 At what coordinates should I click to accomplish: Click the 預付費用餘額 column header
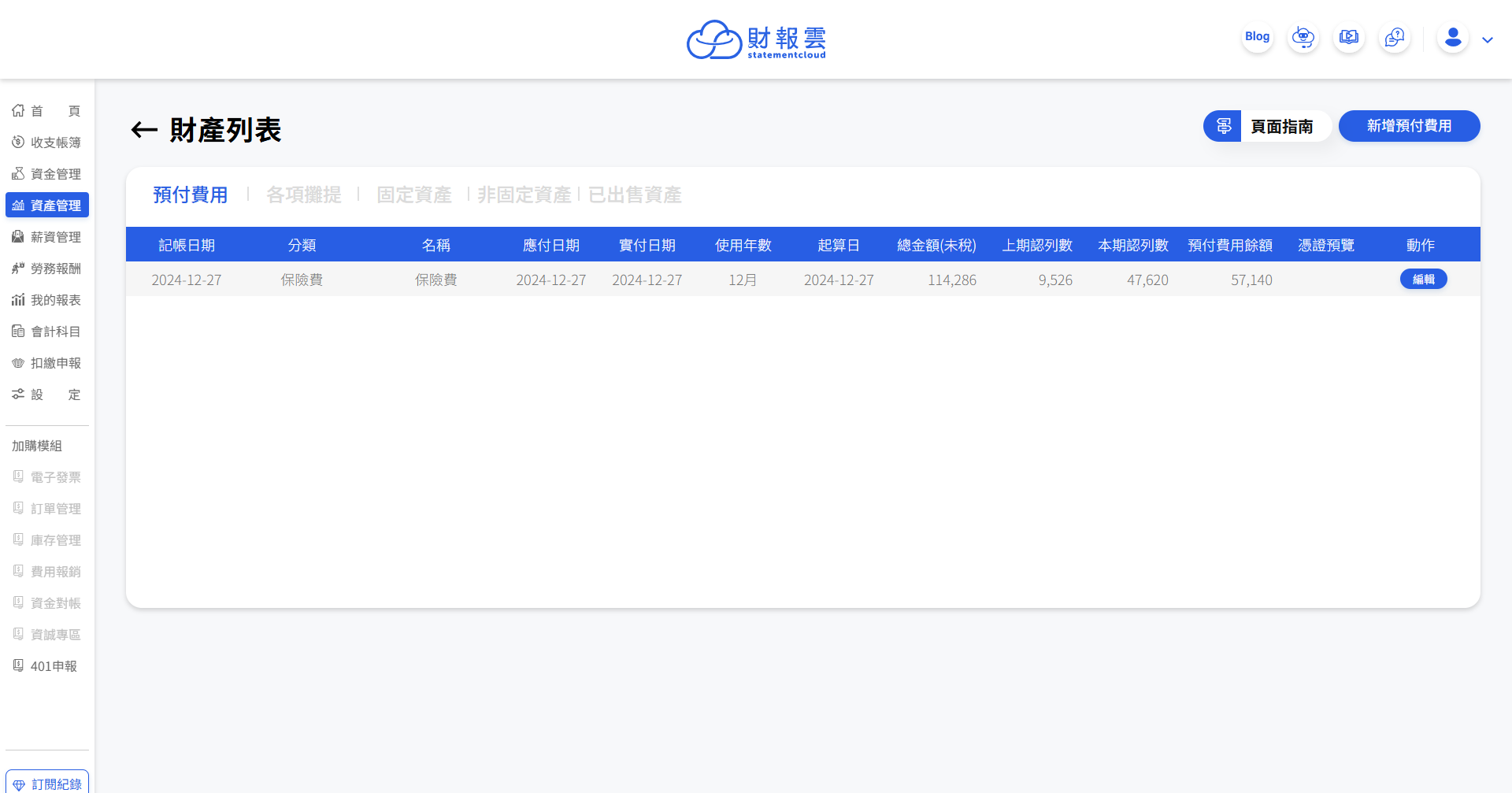1230,246
